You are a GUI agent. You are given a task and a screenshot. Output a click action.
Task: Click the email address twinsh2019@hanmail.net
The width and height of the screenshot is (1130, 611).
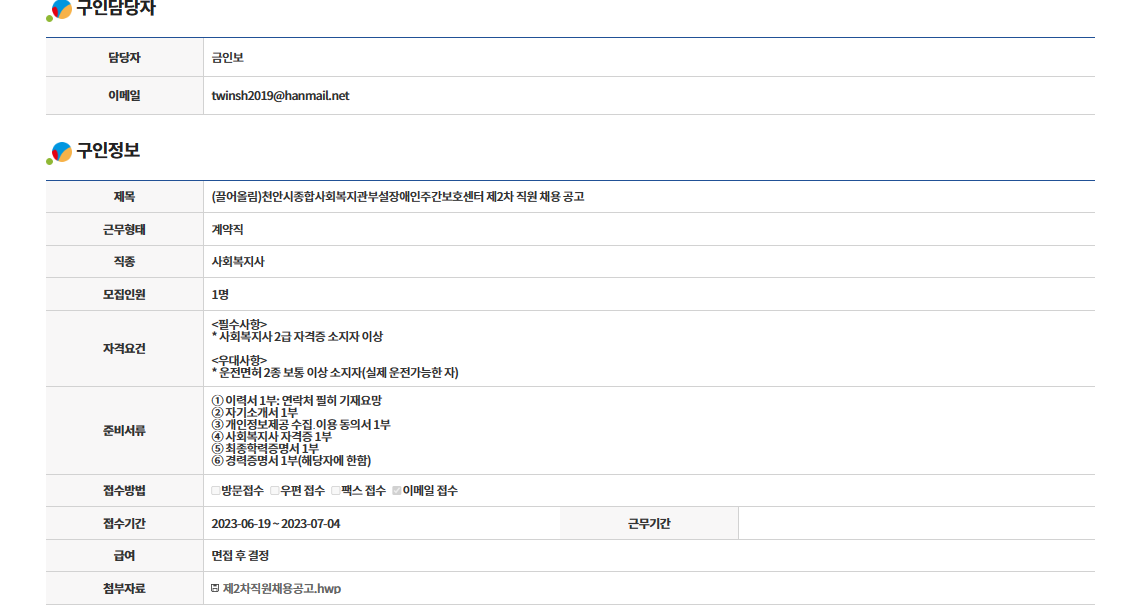tap(280, 96)
